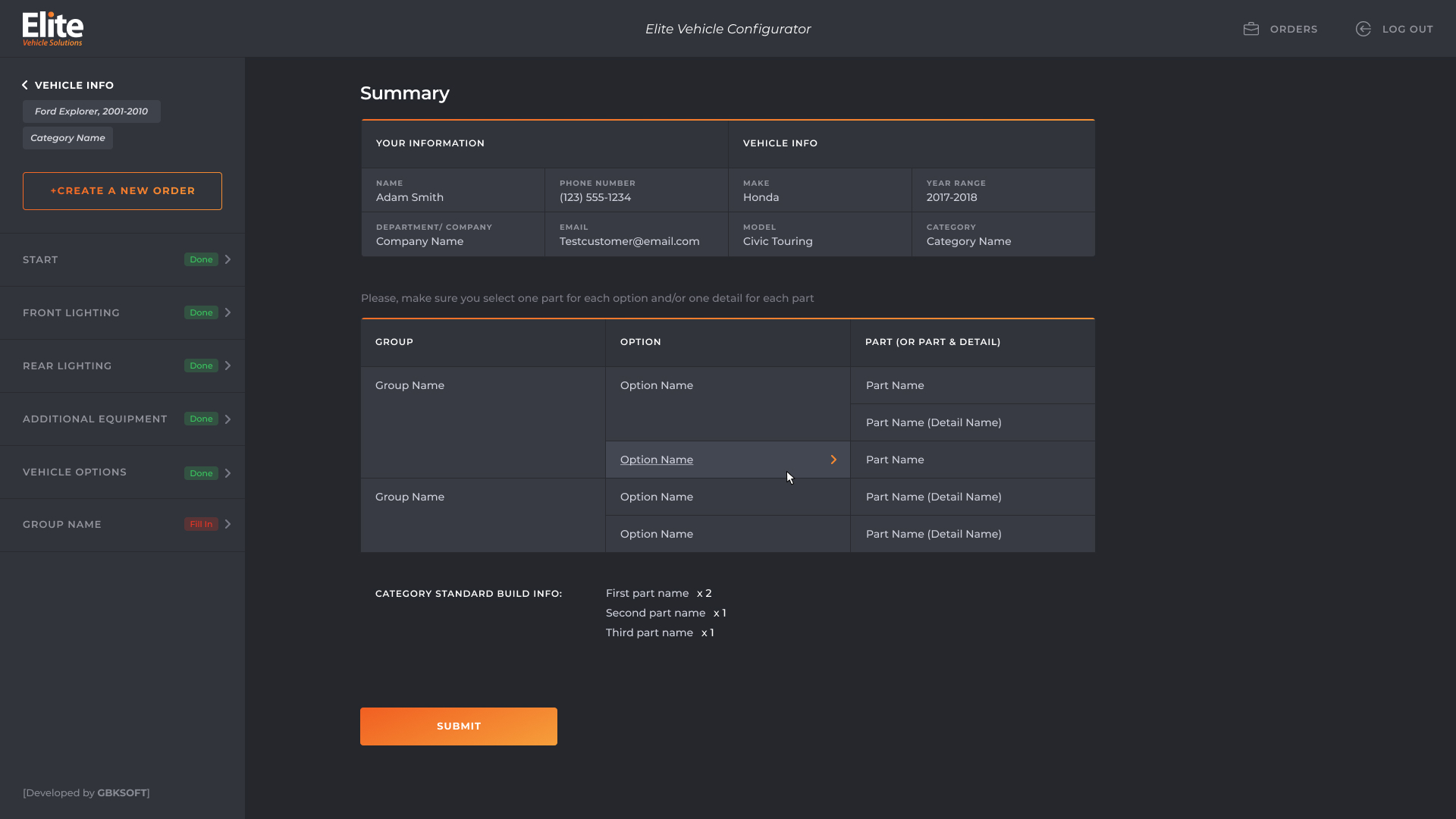Click First part name build item
The width and height of the screenshot is (1456, 819).
(647, 593)
